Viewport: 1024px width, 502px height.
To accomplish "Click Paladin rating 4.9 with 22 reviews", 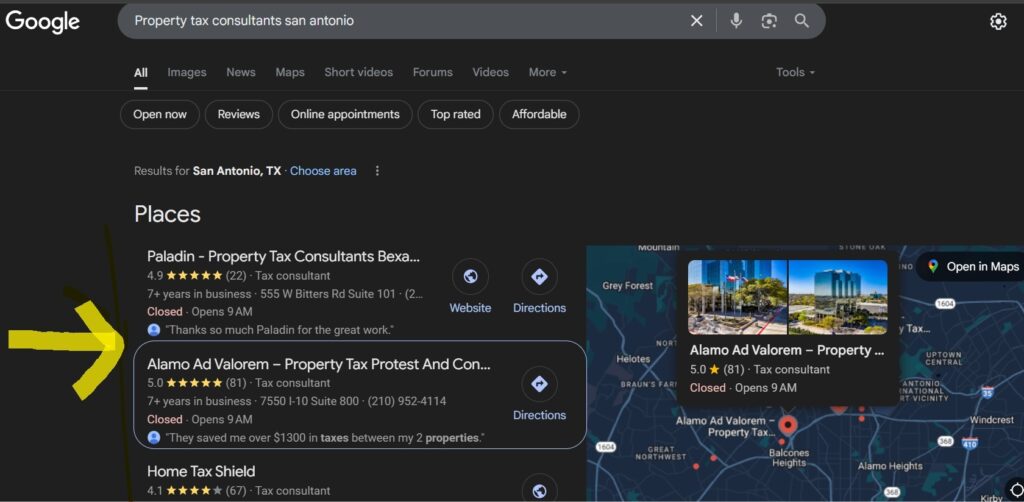I will (196, 275).
